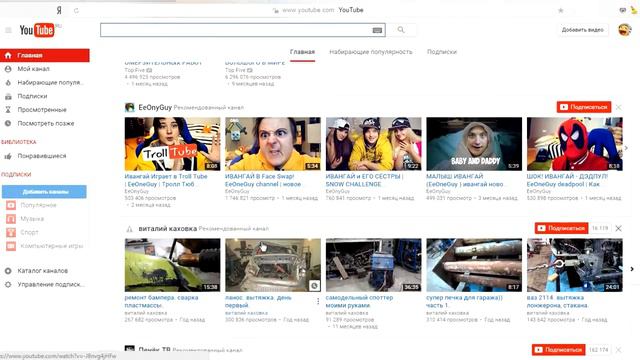Click the Yandex Я browser button
This screenshot has height=360, width=640.
[59, 11]
